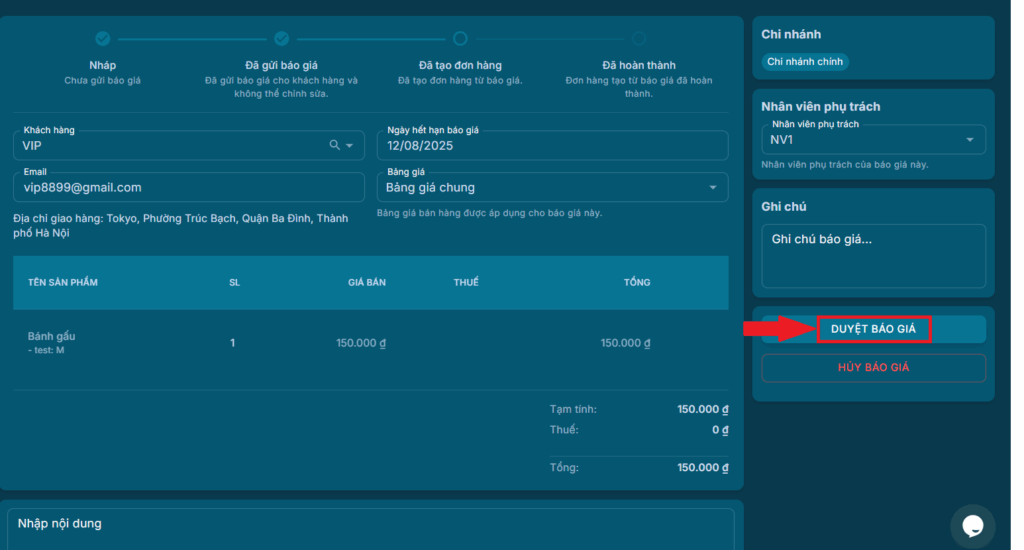Expand the Khách hàng dropdown arrow

(x=350, y=146)
